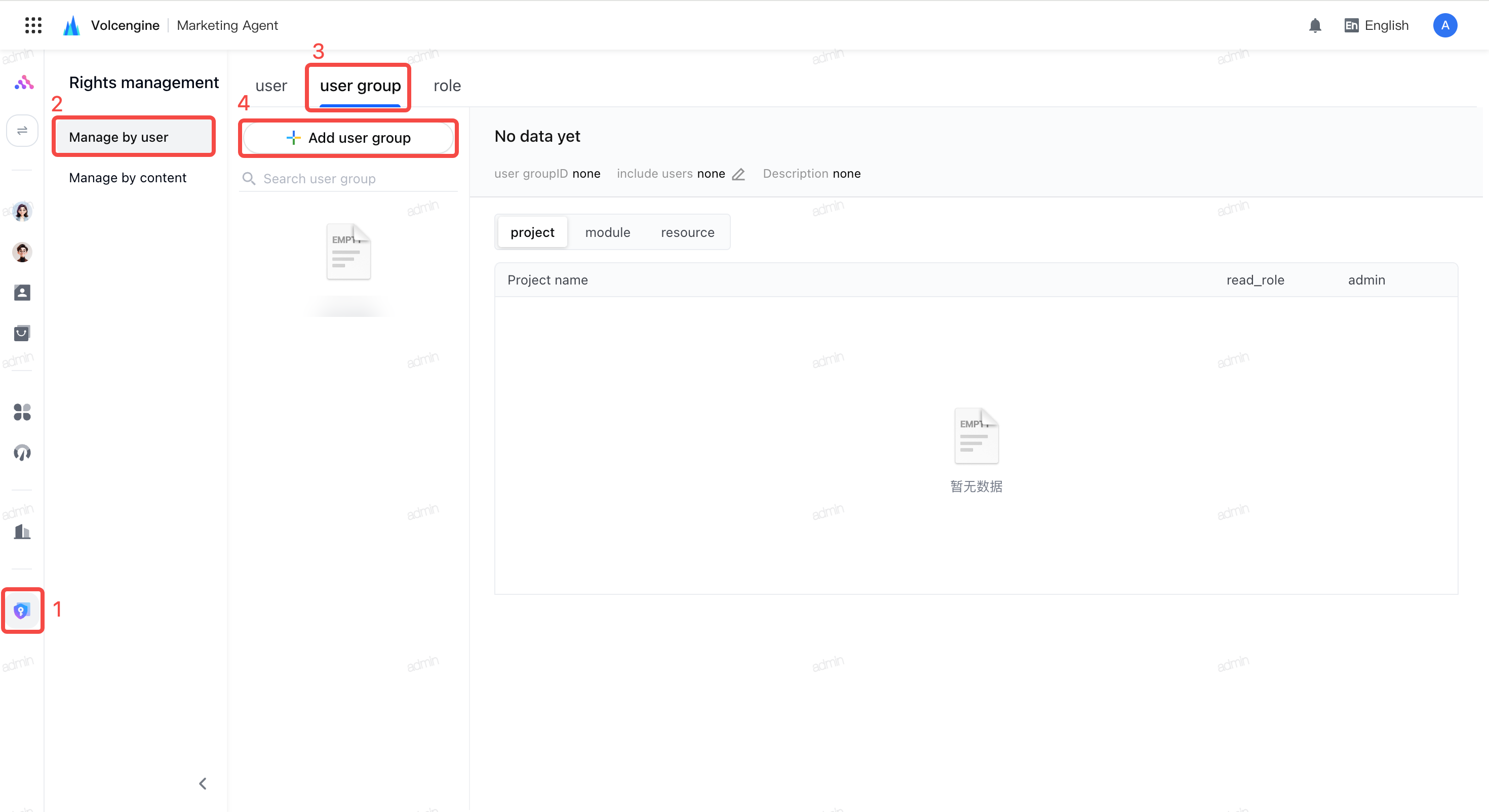Switch to the user group tab
This screenshot has height=812, width=1489.
(360, 86)
